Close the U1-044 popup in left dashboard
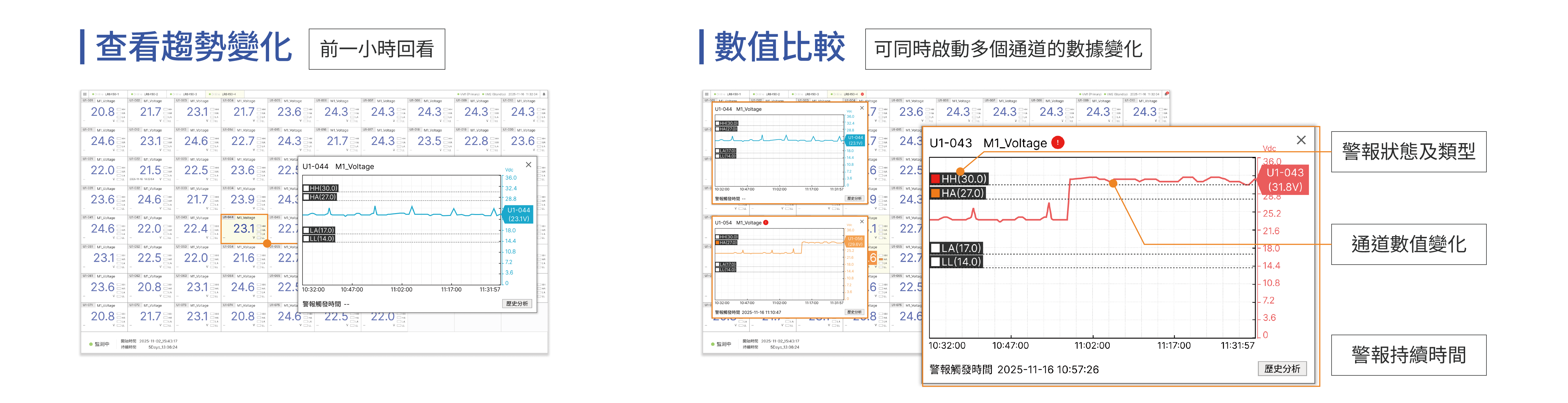 point(528,165)
